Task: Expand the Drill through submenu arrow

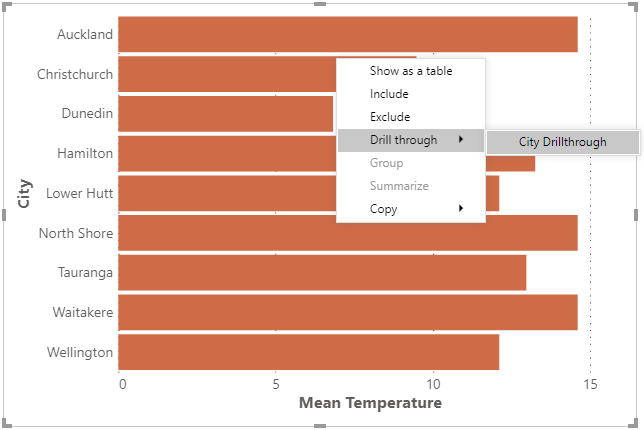Action: [x=461, y=140]
